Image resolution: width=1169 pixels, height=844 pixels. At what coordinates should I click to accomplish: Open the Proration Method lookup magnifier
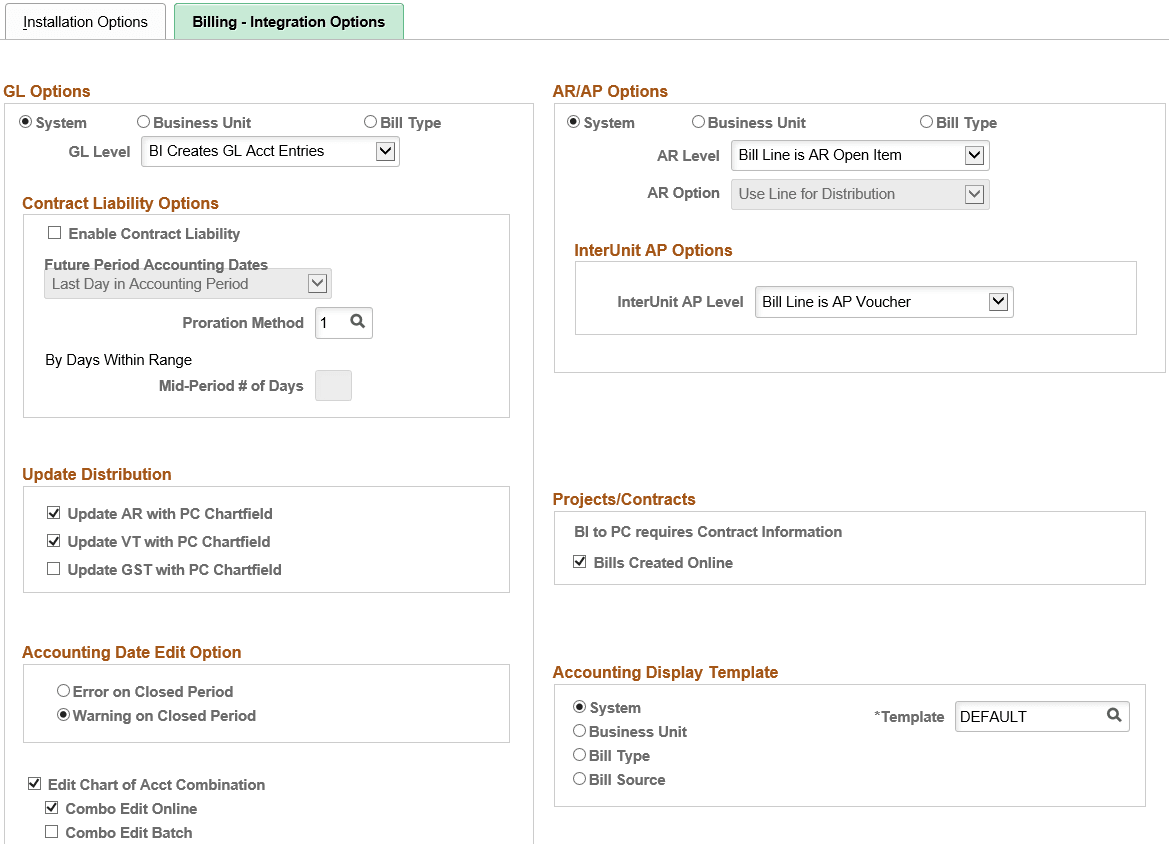pos(358,322)
